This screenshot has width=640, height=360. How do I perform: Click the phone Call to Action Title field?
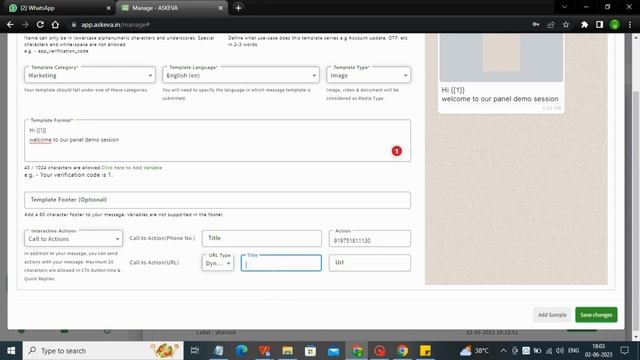pyautogui.click(x=262, y=238)
